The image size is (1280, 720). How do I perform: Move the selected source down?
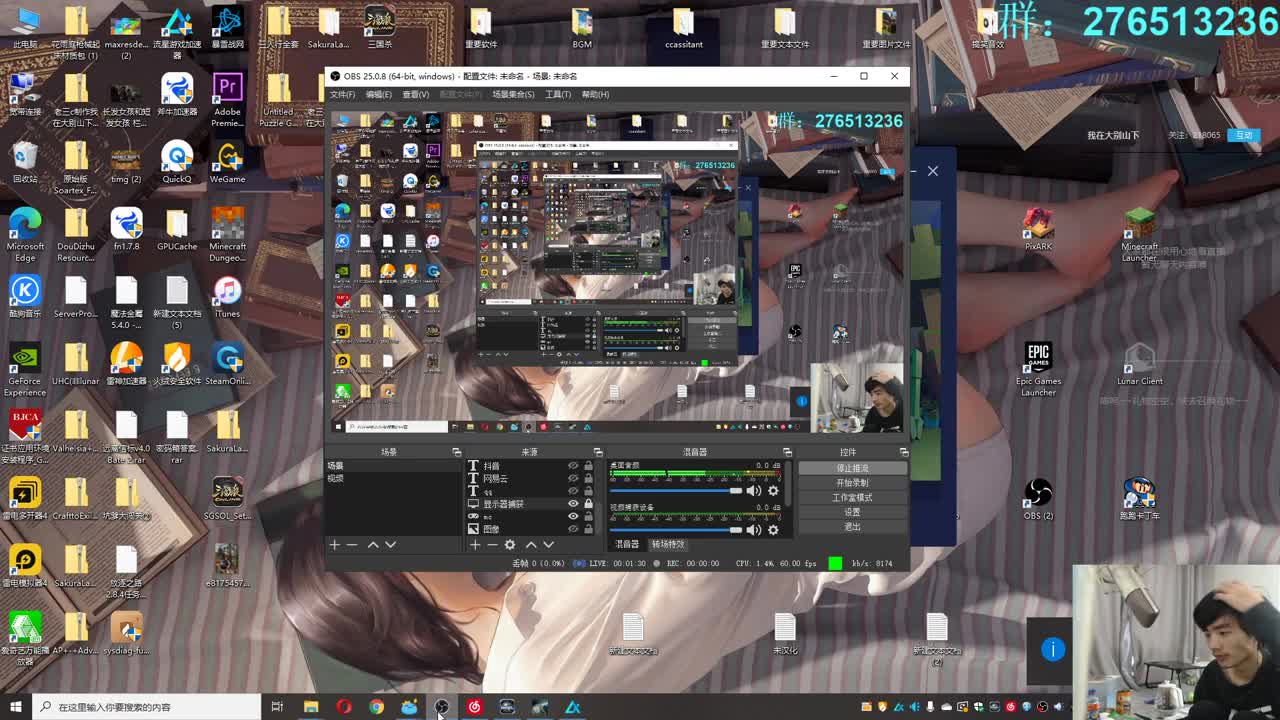point(548,544)
